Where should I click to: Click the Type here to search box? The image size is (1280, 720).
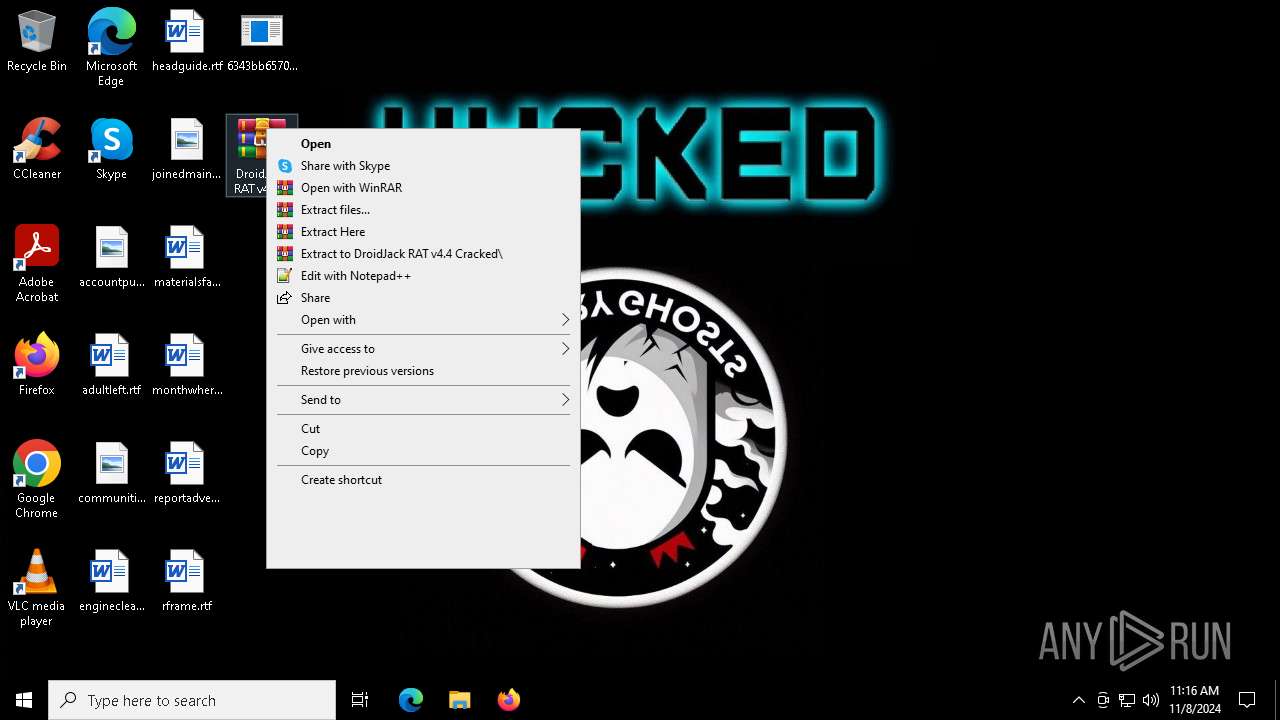(192, 700)
